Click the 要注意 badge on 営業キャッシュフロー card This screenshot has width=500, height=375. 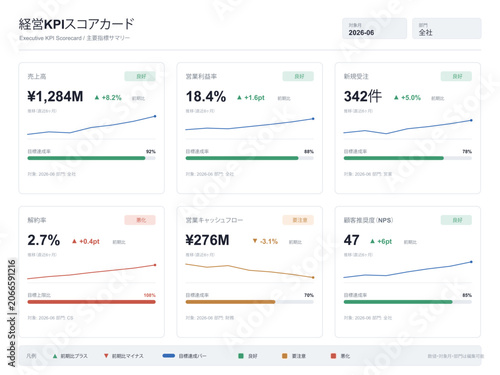(298, 220)
